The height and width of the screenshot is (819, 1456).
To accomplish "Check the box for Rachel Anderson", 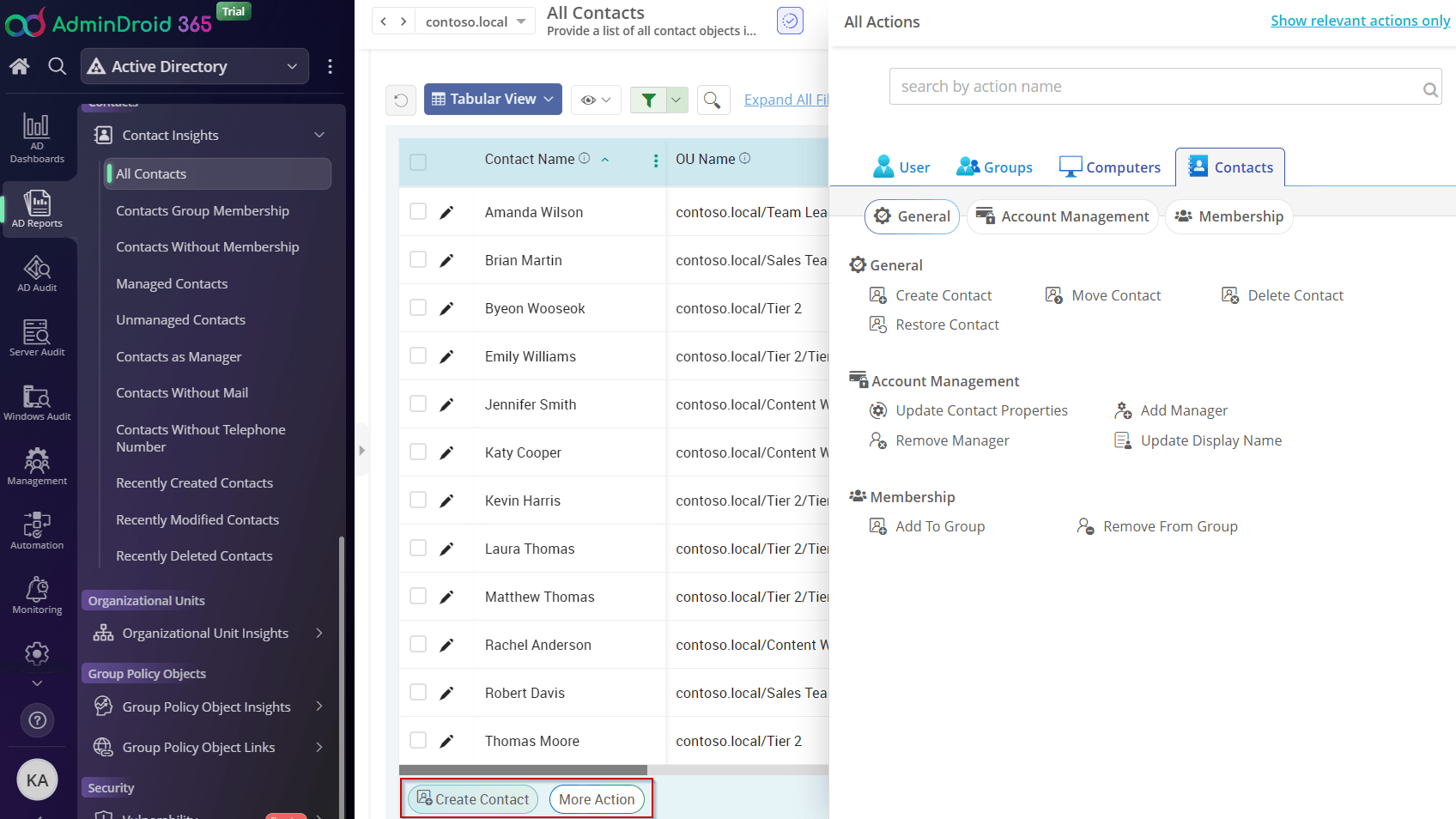I will [418, 644].
